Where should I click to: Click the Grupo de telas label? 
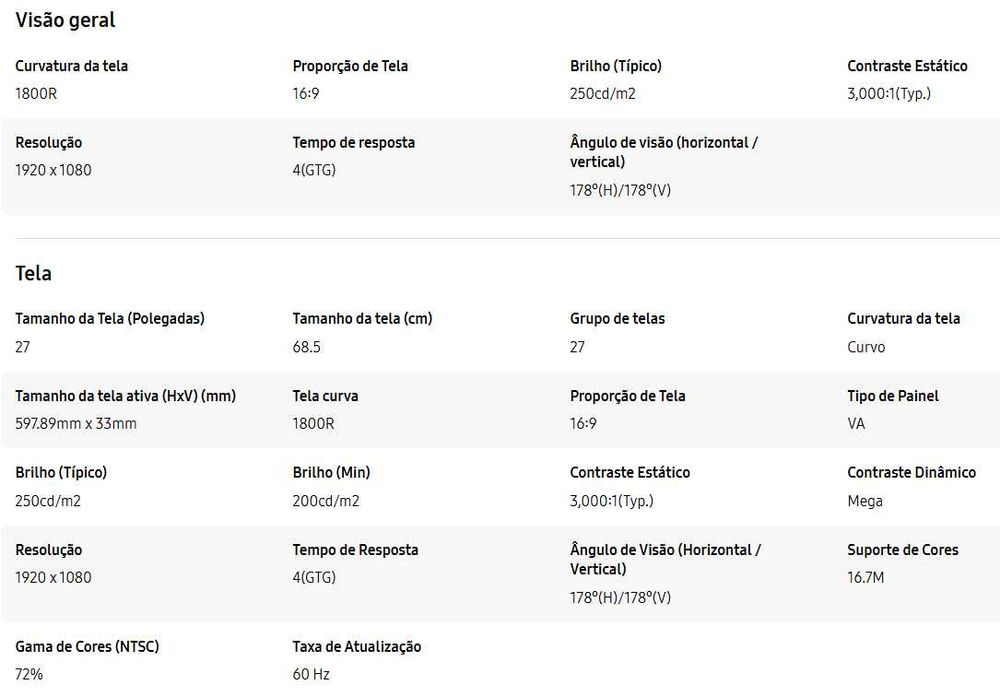[x=617, y=319]
